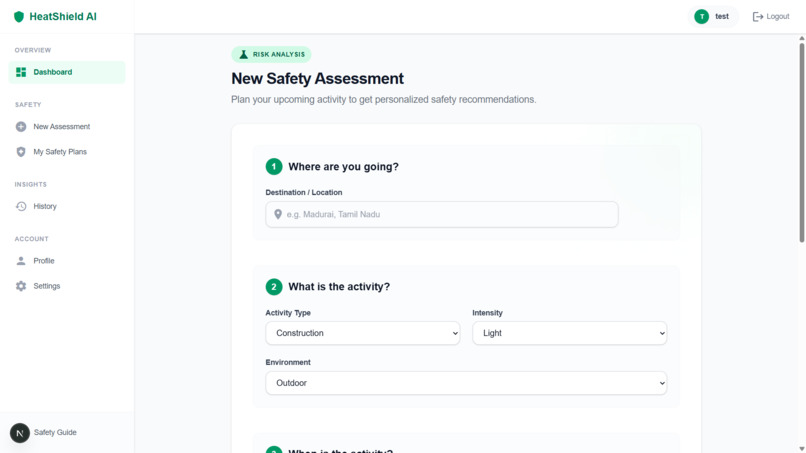Click the Profile person icon
The height and width of the screenshot is (453, 806).
(21, 261)
